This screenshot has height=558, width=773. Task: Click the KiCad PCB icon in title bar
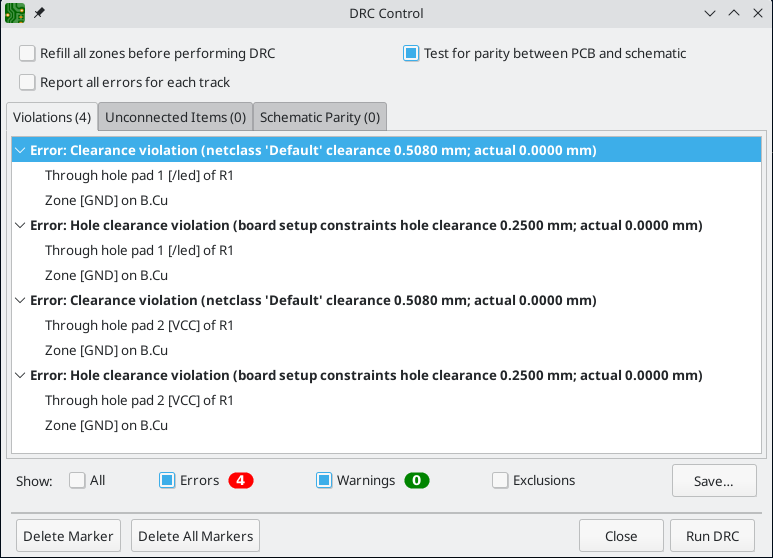[x=15, y=13]
